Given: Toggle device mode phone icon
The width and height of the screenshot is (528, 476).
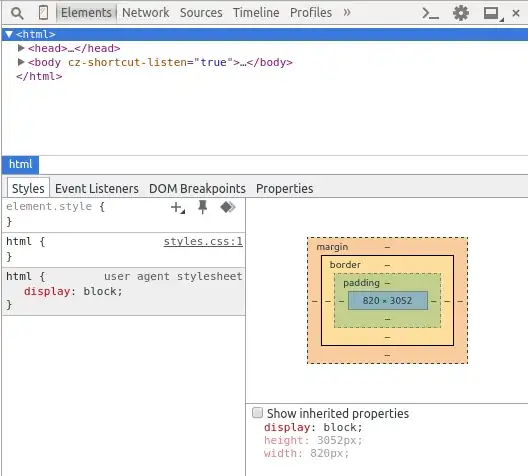Looking at the screenshot, I should click(43, 13).
